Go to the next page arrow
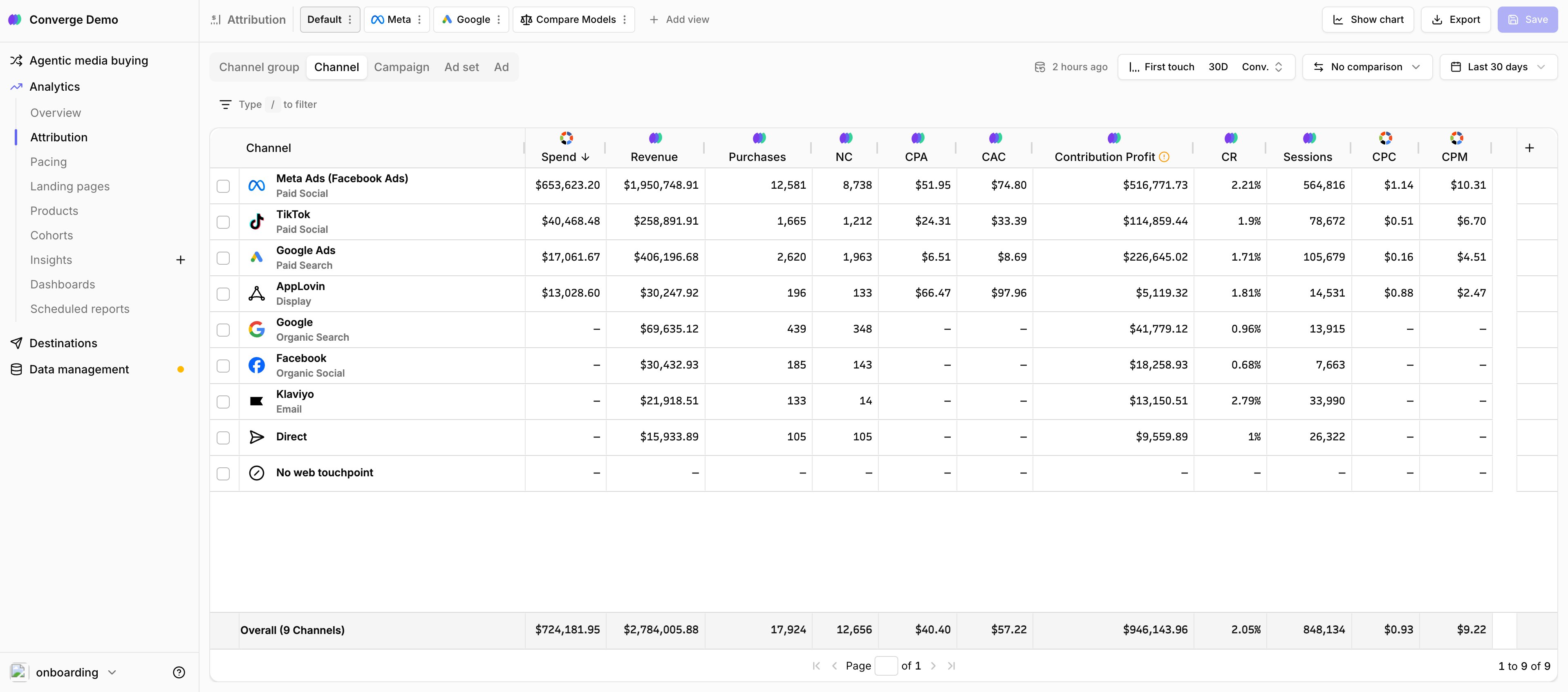This screenshot has height=692, width=1568. 933,666
